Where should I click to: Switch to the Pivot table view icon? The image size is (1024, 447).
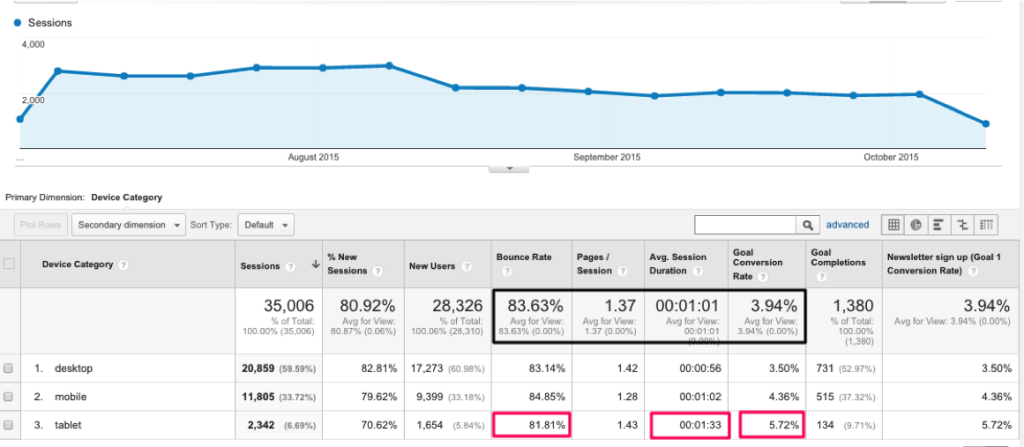coord(985,225)
